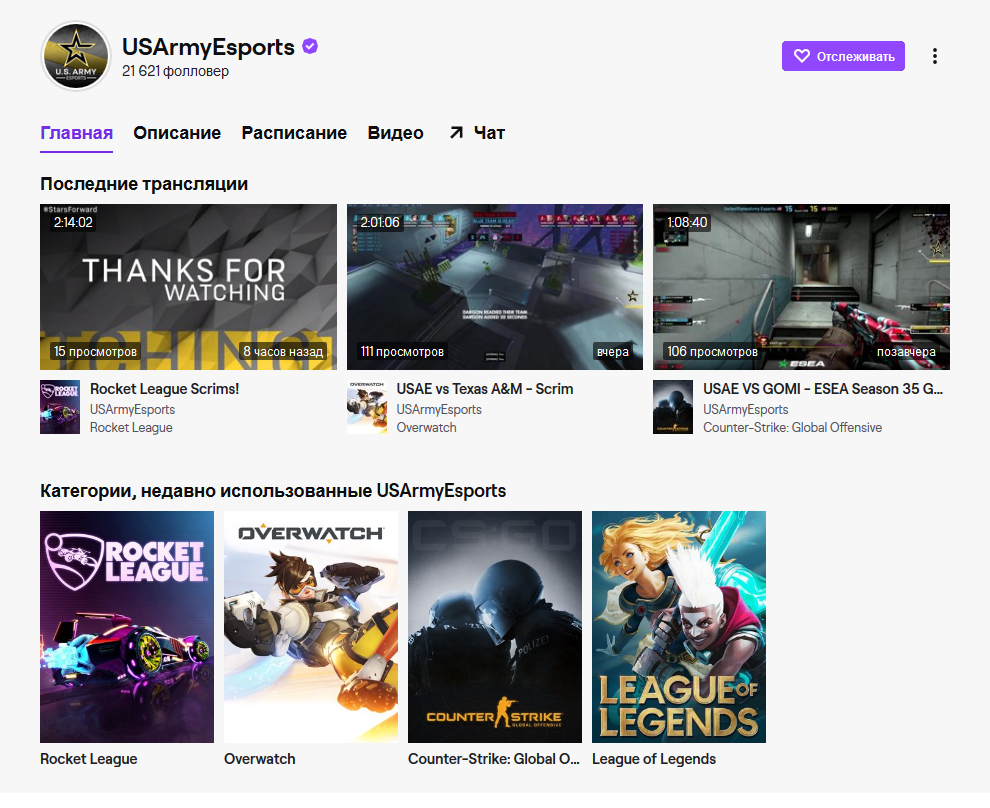Open the USAE vs Texas A&M - Scrim title
The height and width of the screenshot is (808, 990).
[x=485, y=389]
